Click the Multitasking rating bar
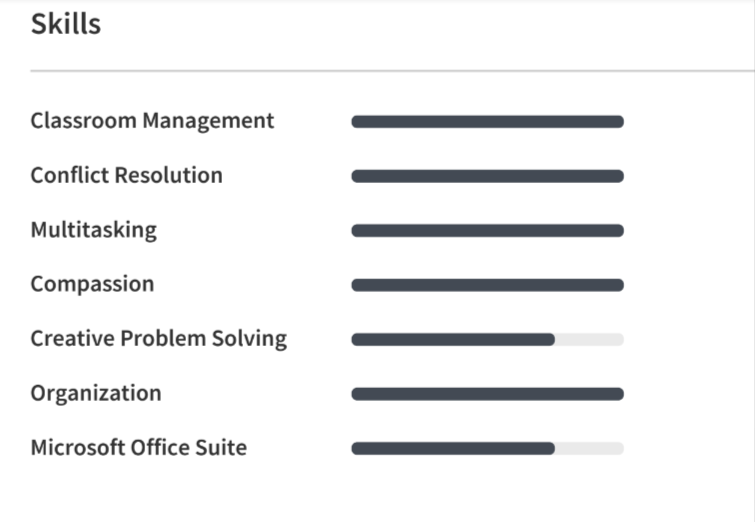The width and height of the screenshot is (755, 522). tap(488, 231)
